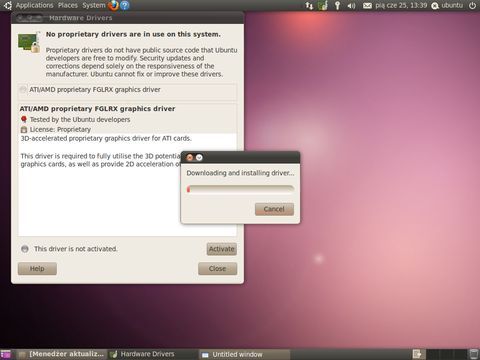Minimize the download progress dialog

(x=199, y=157)
